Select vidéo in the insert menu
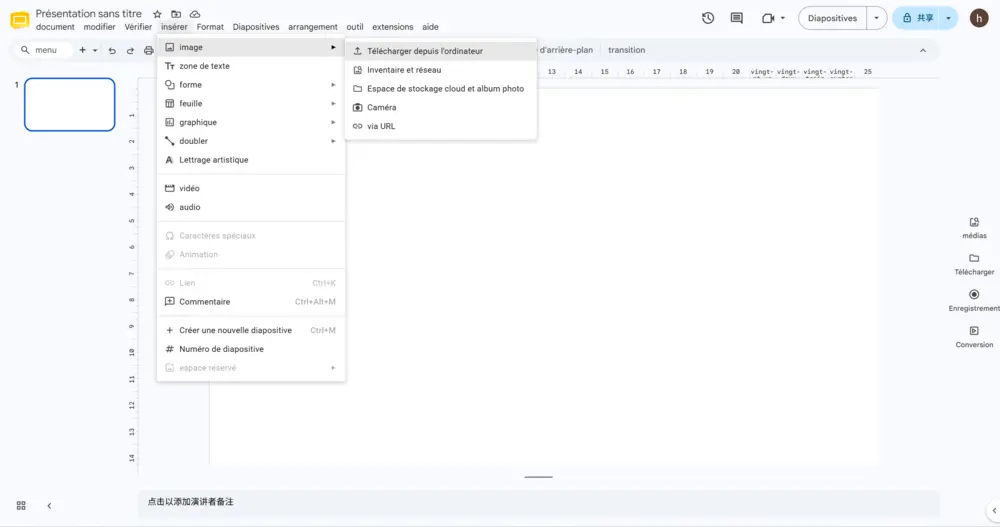This screenshot has width=1000, height=527. point(251,188)
